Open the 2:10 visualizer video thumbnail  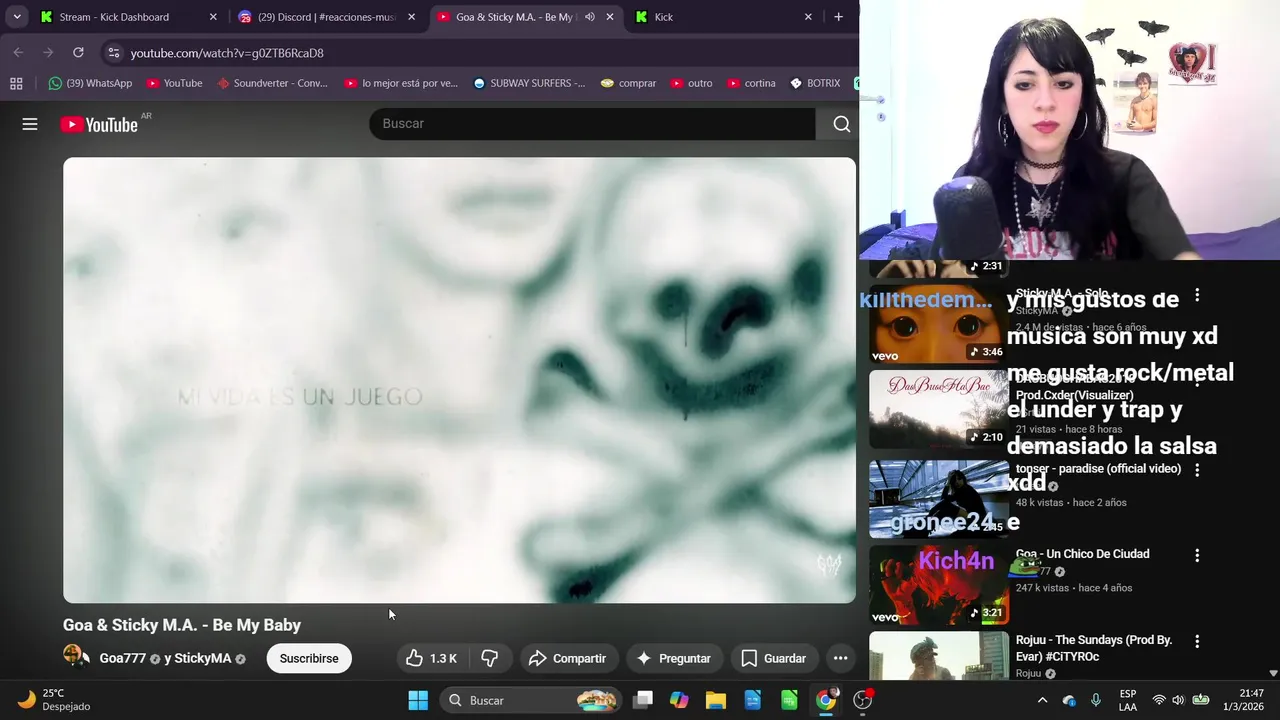pos(938,409)
